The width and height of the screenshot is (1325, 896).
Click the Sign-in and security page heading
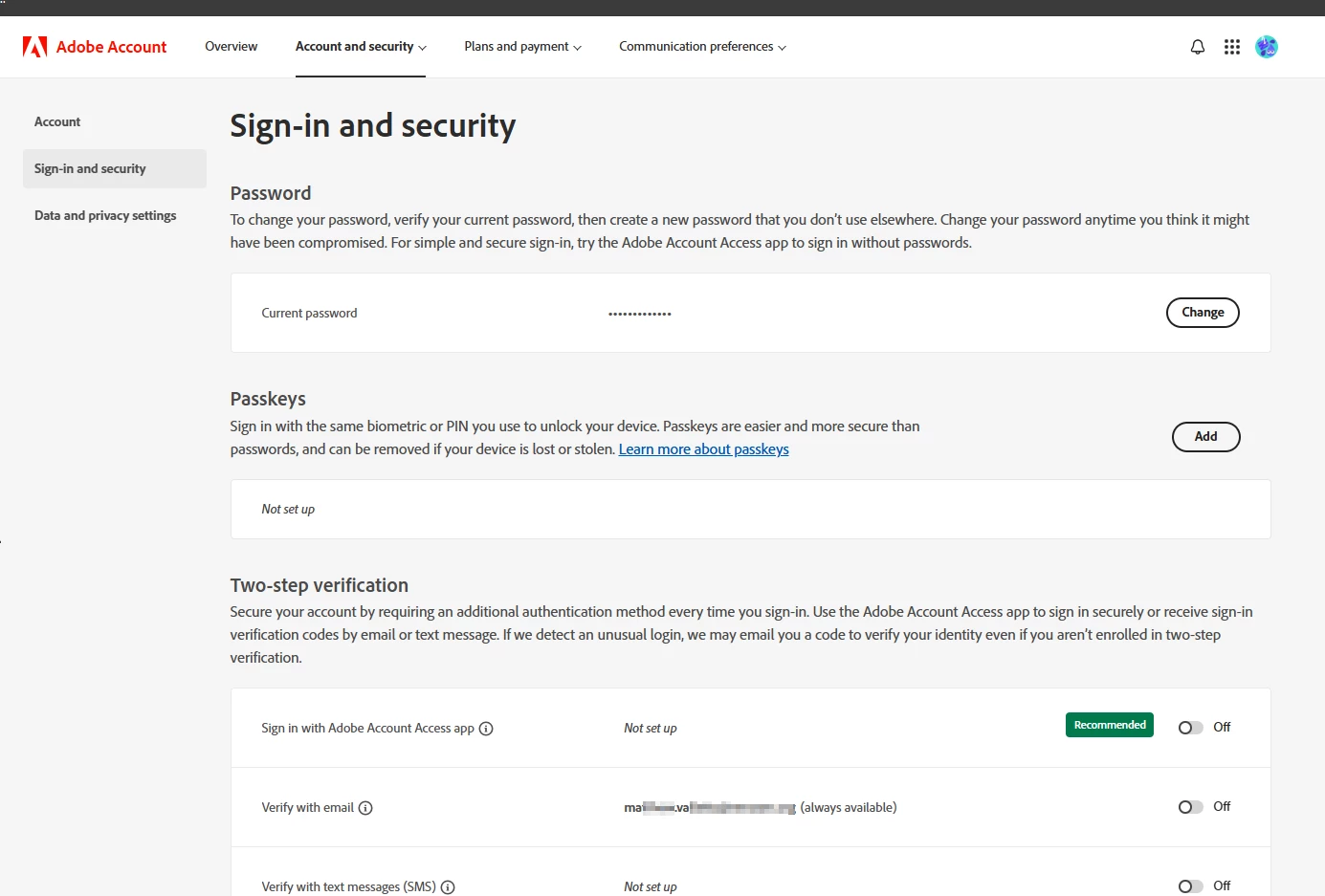373,126
